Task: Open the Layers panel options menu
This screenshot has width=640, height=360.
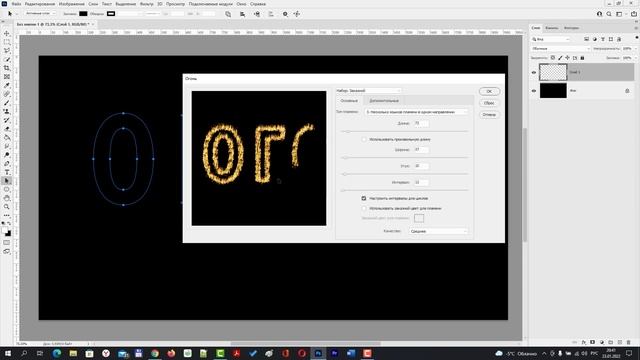Action: 636,28
